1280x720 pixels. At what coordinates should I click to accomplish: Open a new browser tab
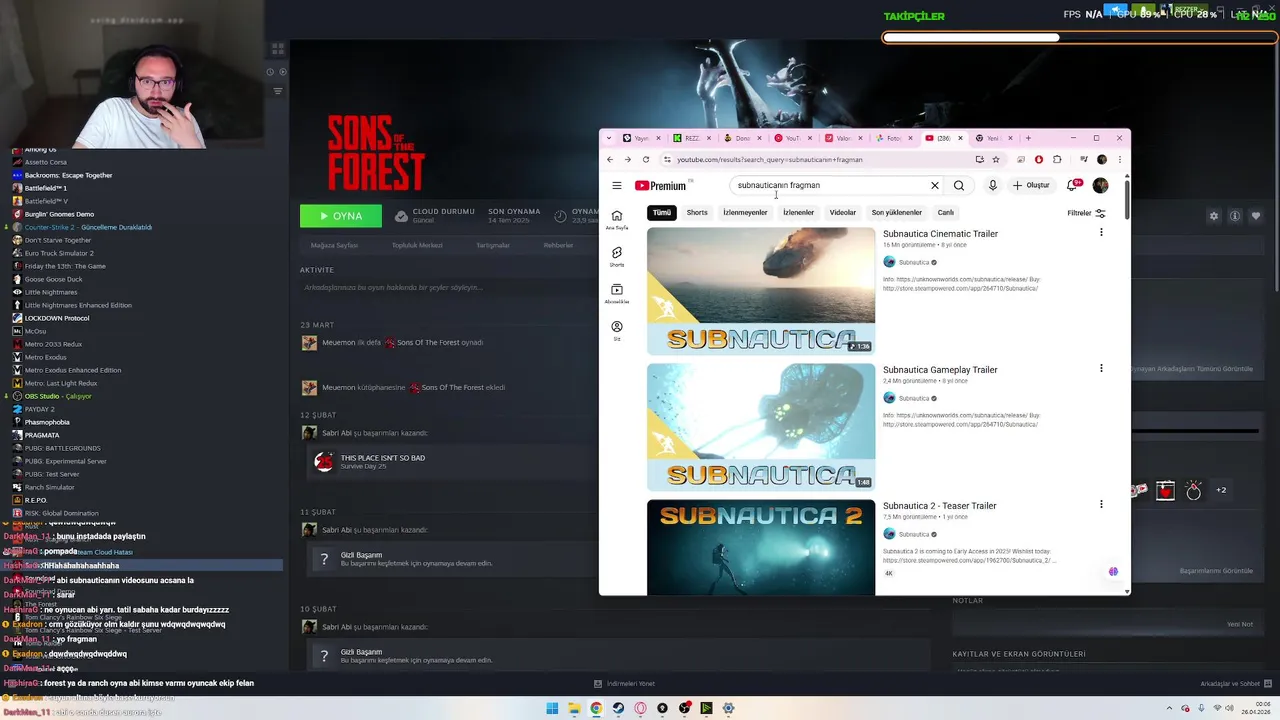click(1028, 138)
